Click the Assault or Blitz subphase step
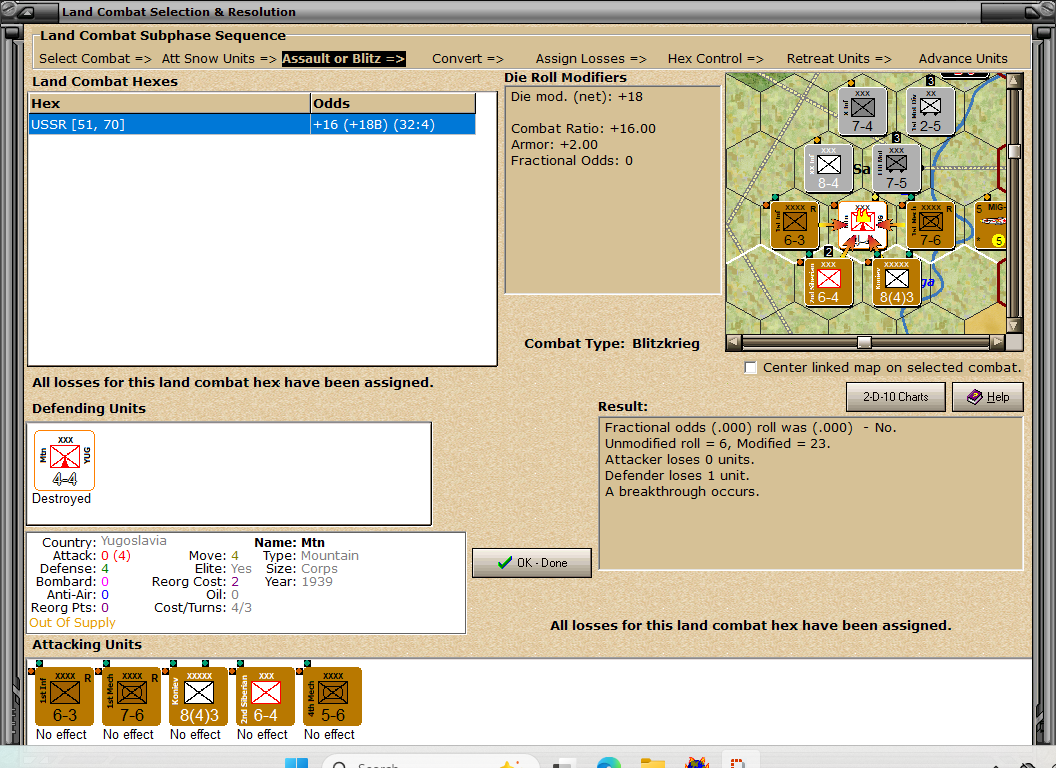Viewport: 1056px width, 768px height. (343, 59)
